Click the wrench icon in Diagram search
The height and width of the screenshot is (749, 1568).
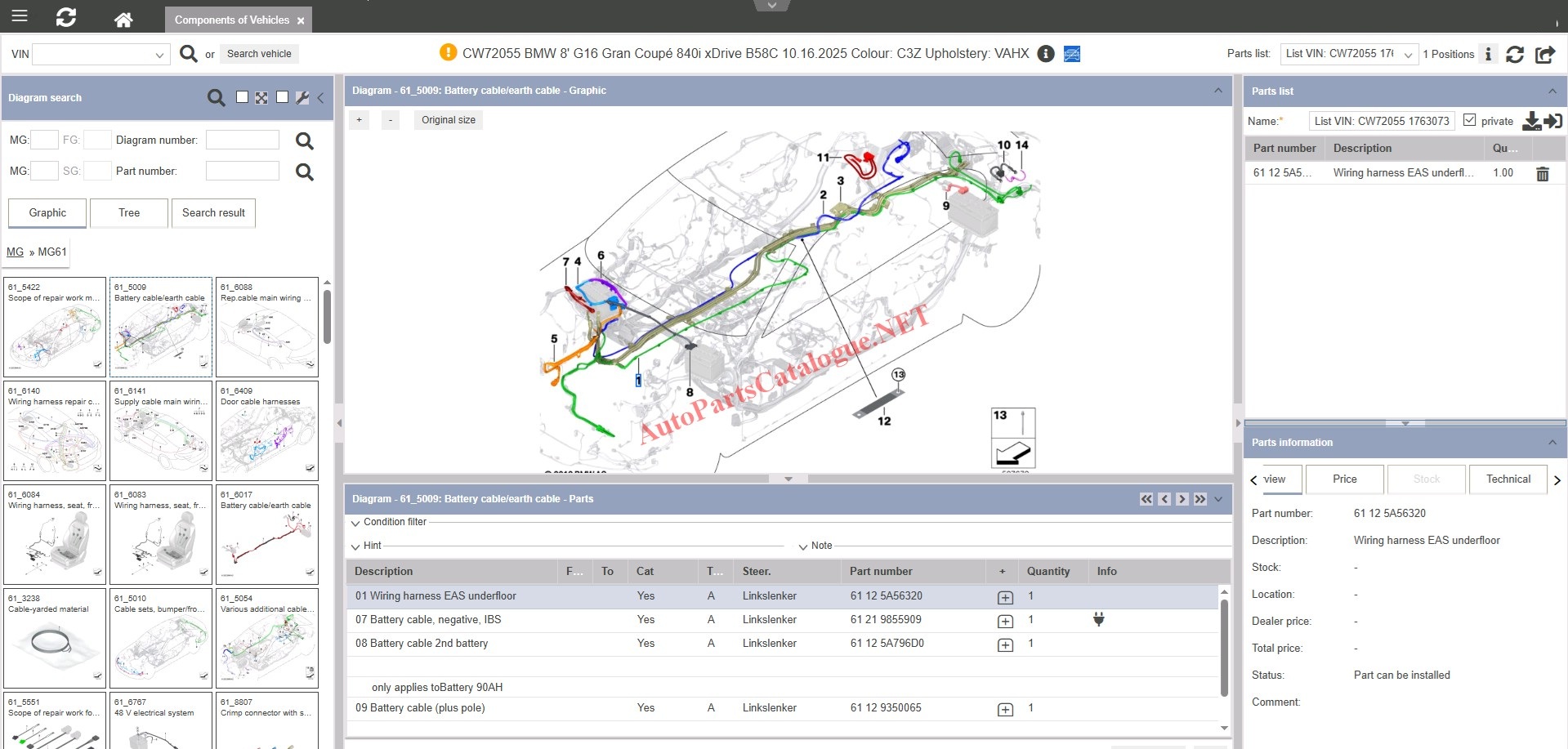point(302,98)
